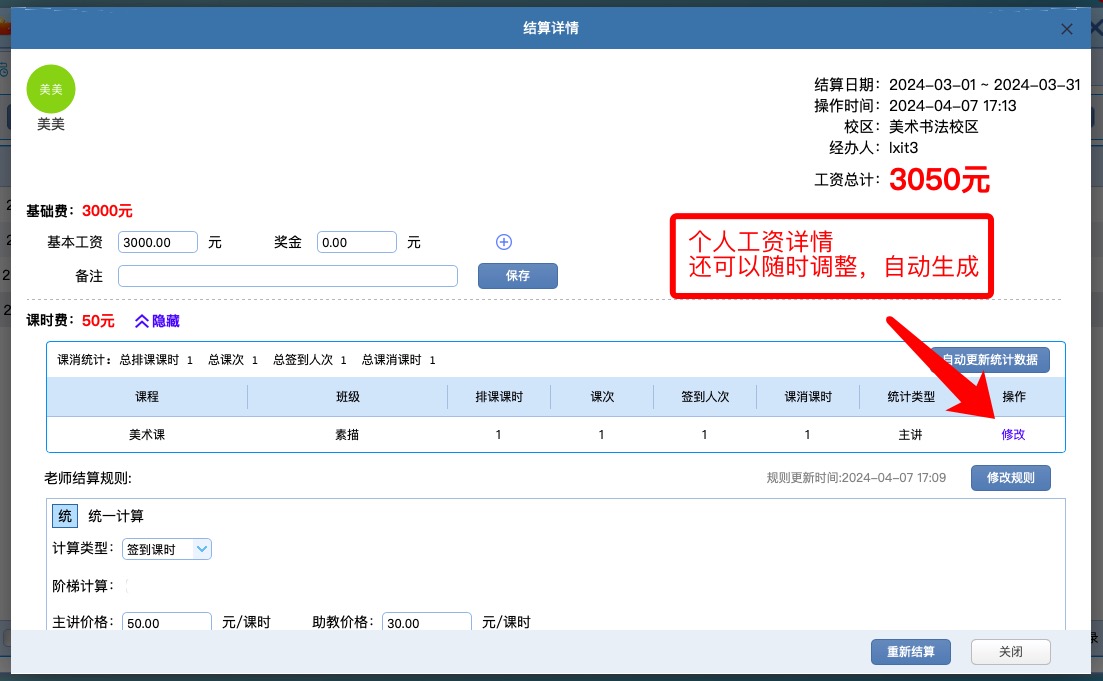Click the 统 rule badge icon

[x=65, y=516]
